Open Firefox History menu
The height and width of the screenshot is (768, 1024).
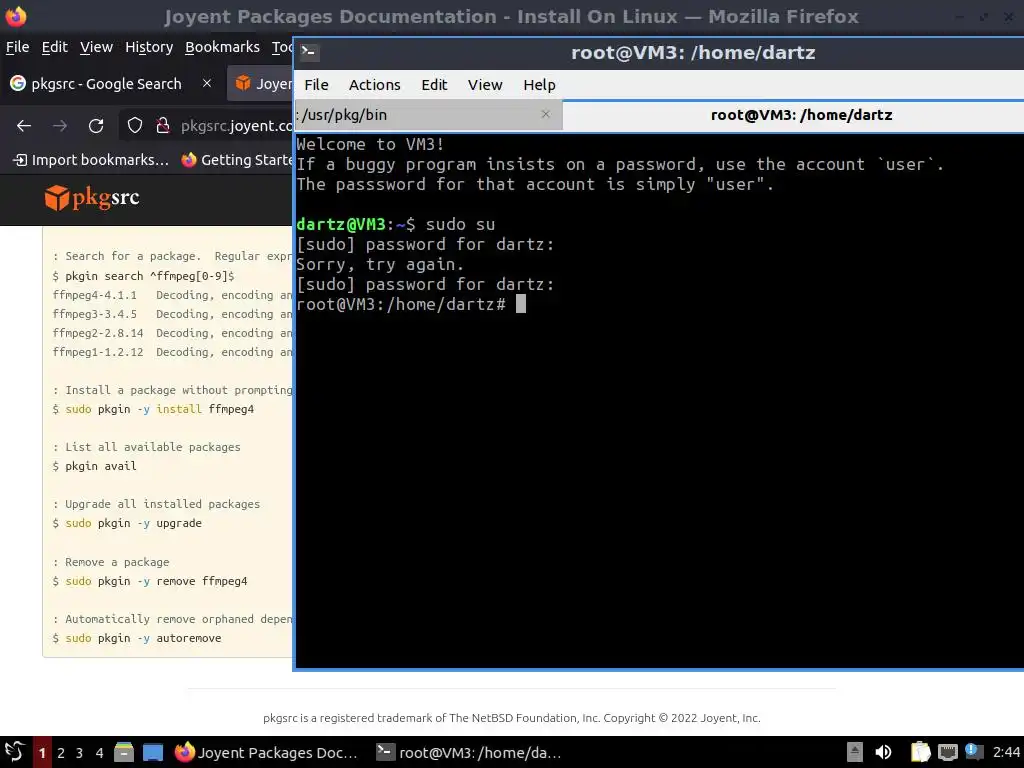coord(149,47)
